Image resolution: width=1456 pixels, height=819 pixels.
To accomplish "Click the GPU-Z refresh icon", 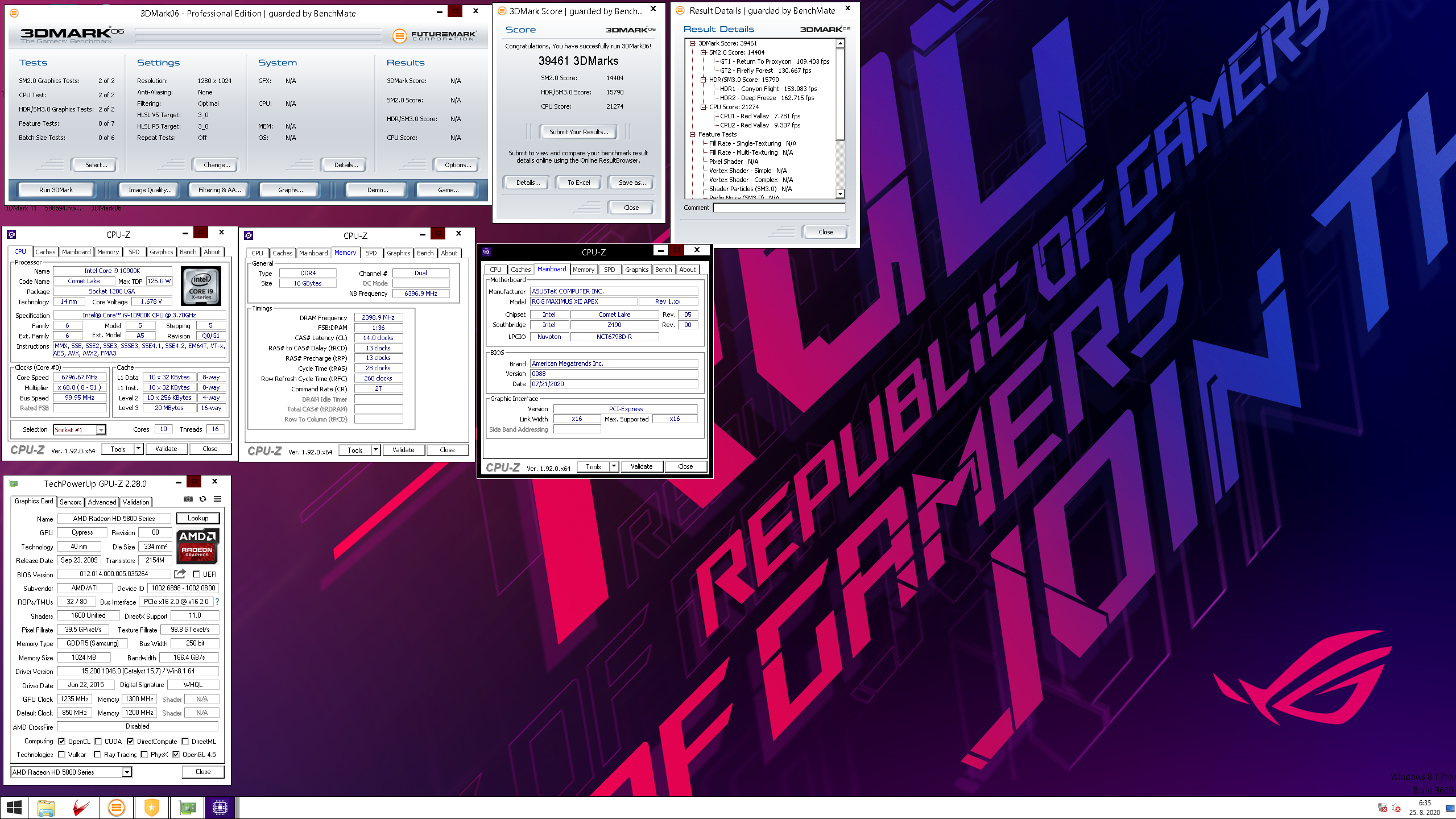I will click(202, 499).
